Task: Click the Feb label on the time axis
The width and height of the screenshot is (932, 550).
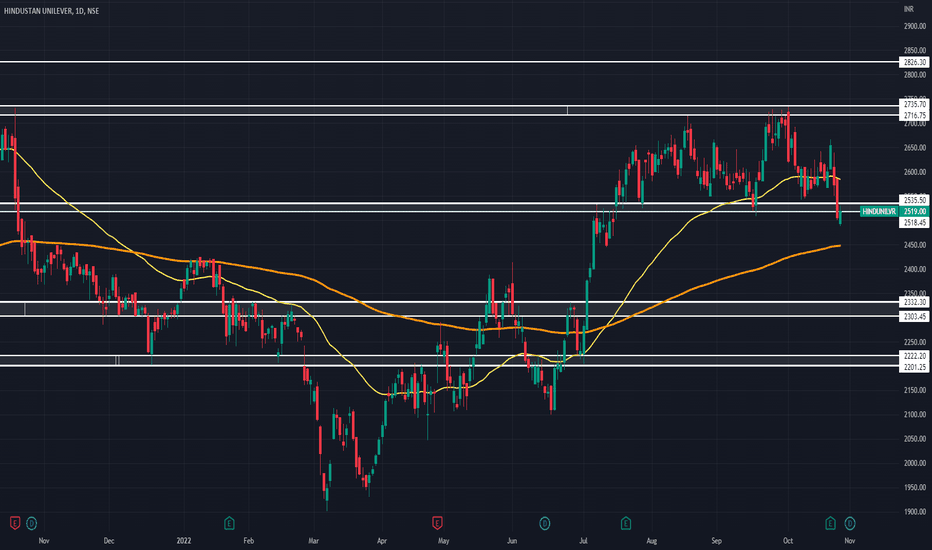Action: [248, 541]
